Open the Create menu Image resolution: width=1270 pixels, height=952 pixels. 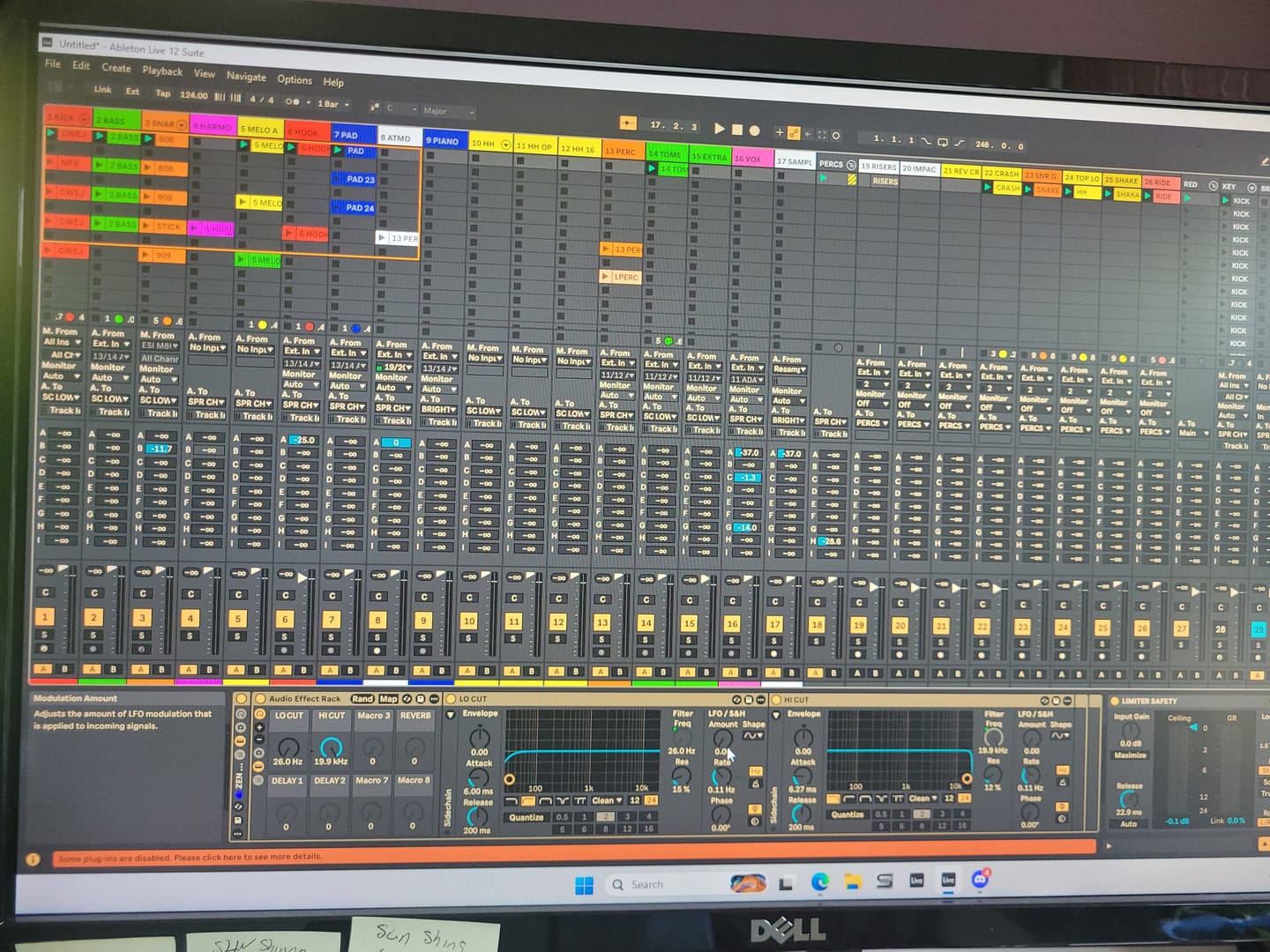tap(116, 68)
